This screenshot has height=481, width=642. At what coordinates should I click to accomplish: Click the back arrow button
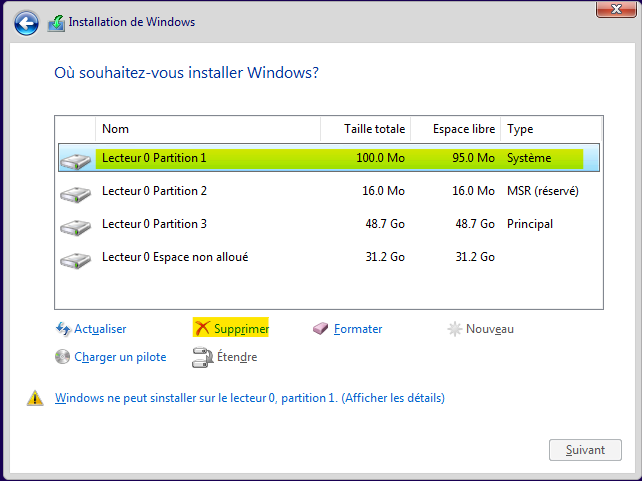27,22
